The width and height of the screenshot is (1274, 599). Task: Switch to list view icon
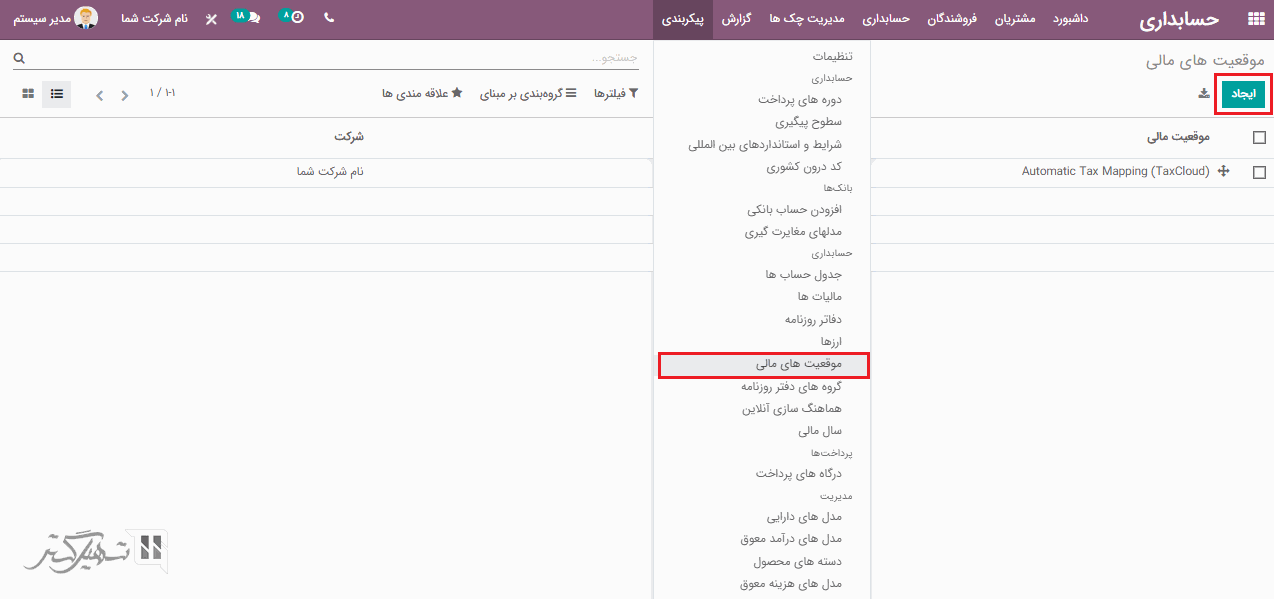pyautogui.click(x=56, y=94)
